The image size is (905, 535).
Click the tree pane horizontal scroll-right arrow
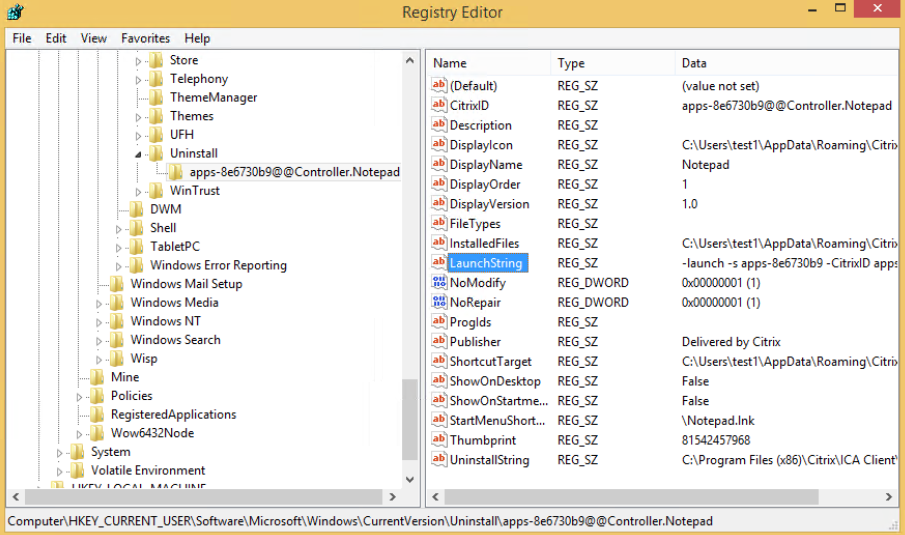coord(392,497)
